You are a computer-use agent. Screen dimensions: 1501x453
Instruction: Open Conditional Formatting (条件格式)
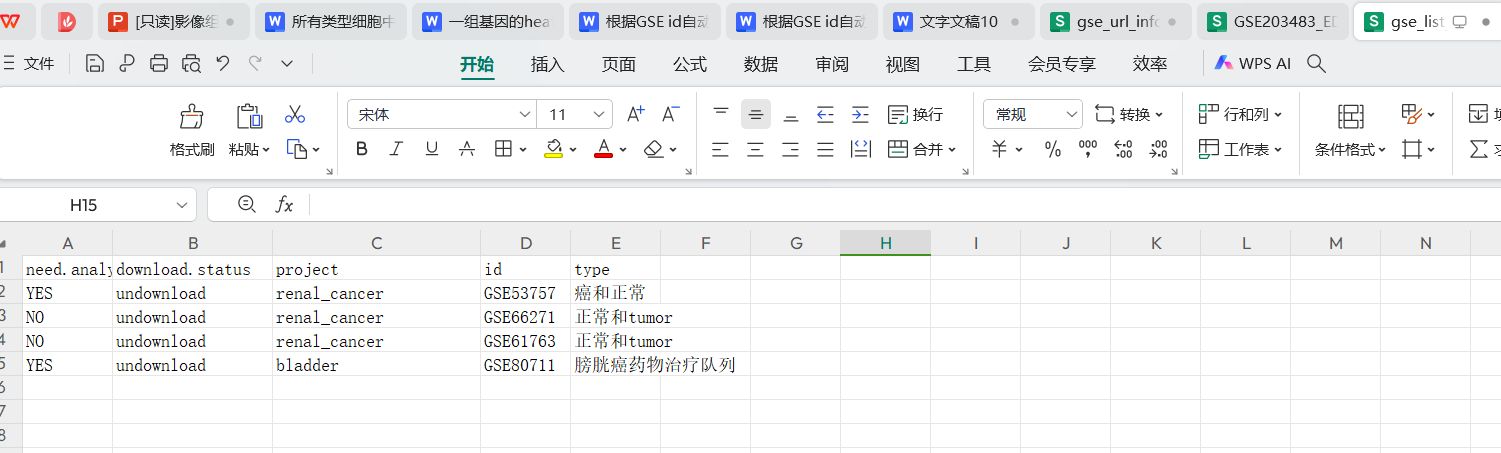[1350, 131]
